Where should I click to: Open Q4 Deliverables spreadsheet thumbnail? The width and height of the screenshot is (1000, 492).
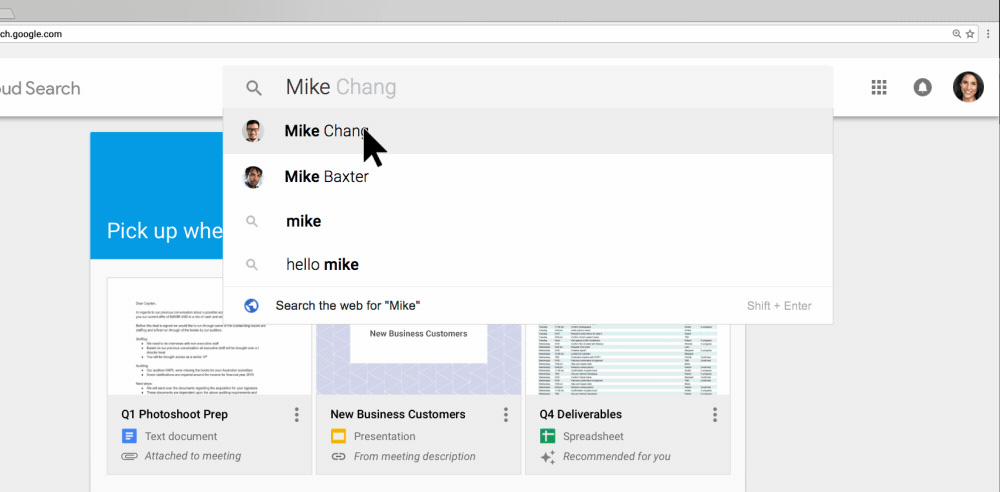[628, 359]
